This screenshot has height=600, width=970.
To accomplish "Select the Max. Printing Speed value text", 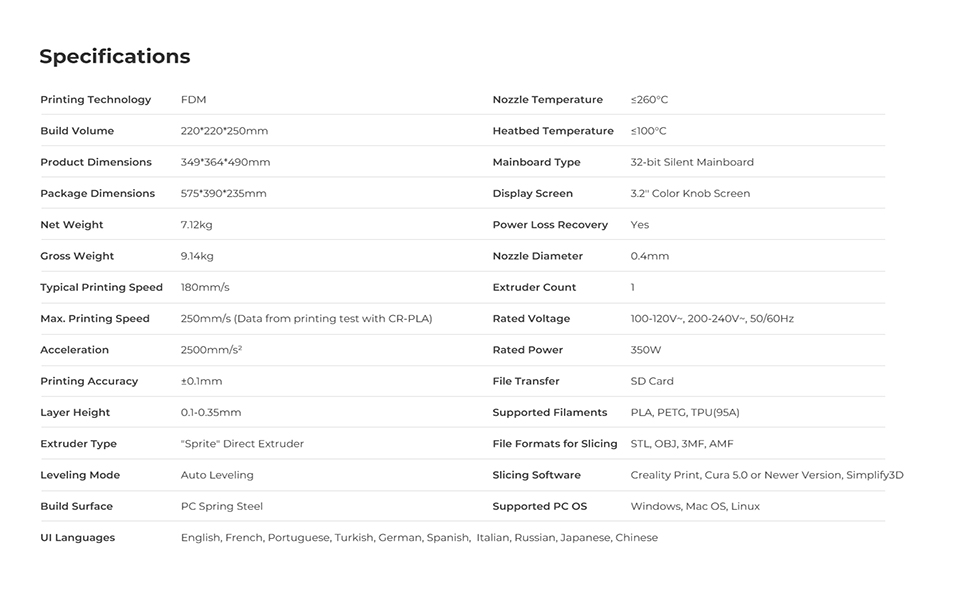I will click(306, 319).
